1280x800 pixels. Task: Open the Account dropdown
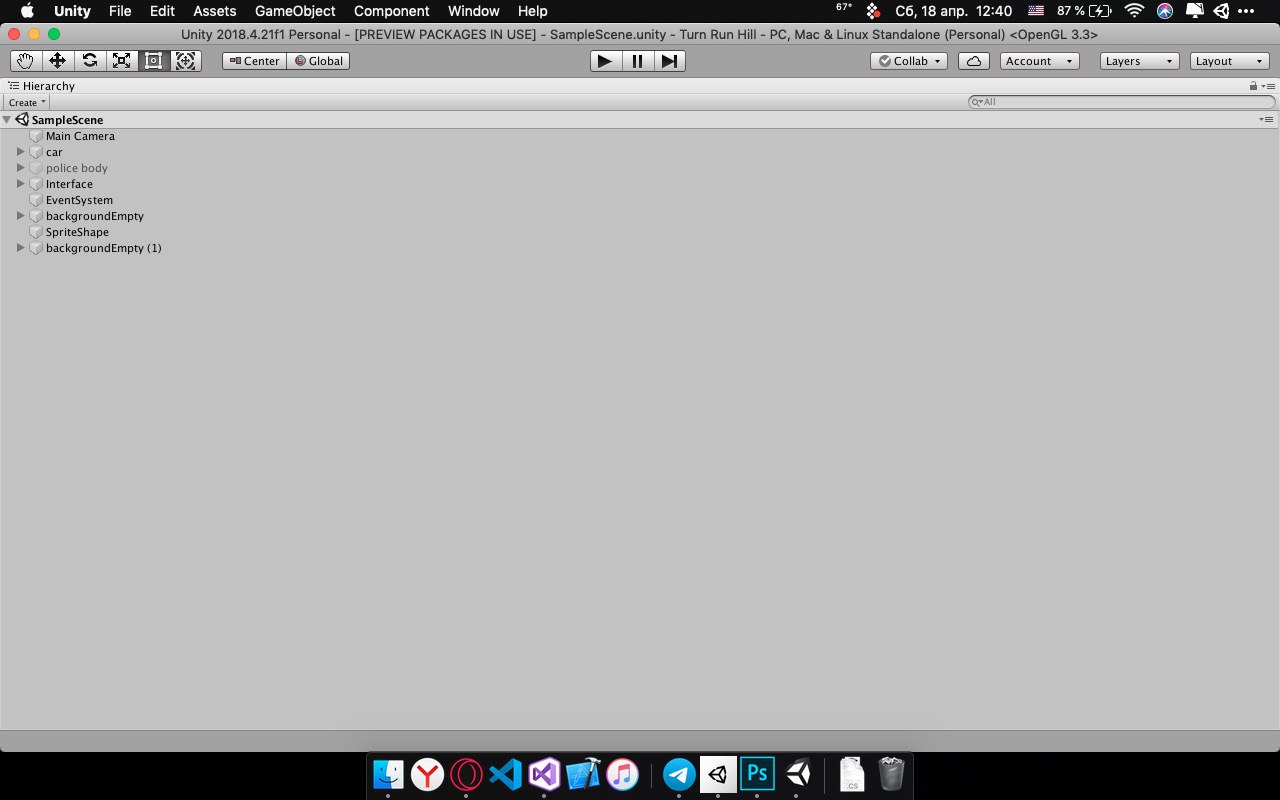click(x=1040, y=61)
